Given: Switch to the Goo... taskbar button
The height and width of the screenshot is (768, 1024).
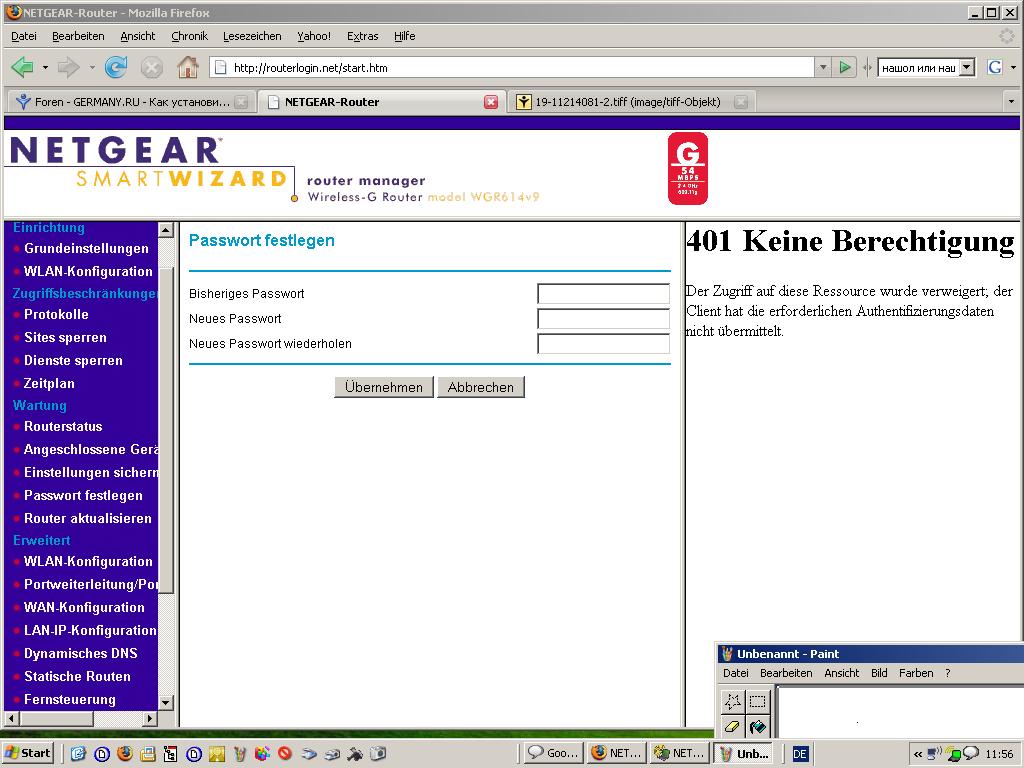Looking at the screenshot, I should (x=553, y=754).
